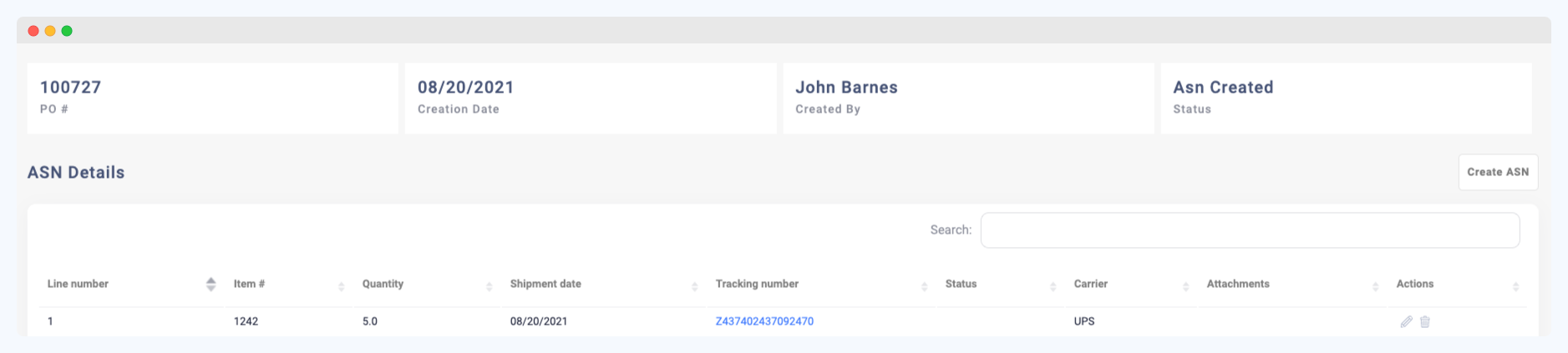Click the Carrier column sort arrows
The height and width of the screenshot is (353, 1568).
[x=1185, y=286]
